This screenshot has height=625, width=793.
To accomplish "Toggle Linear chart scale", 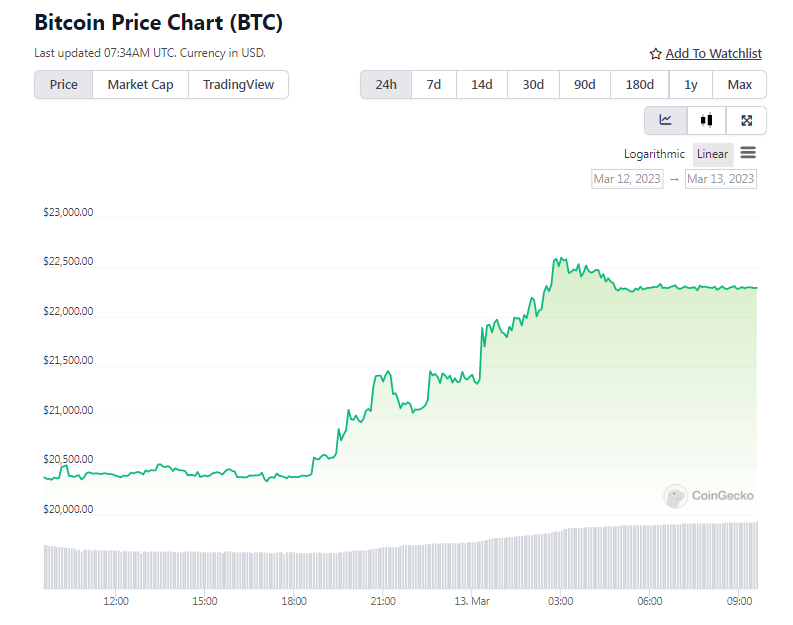I will click(x=713, y=154).
